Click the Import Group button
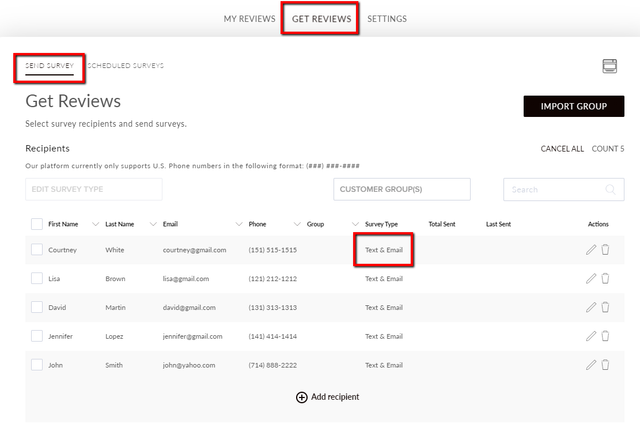 (x=573, y=106)
